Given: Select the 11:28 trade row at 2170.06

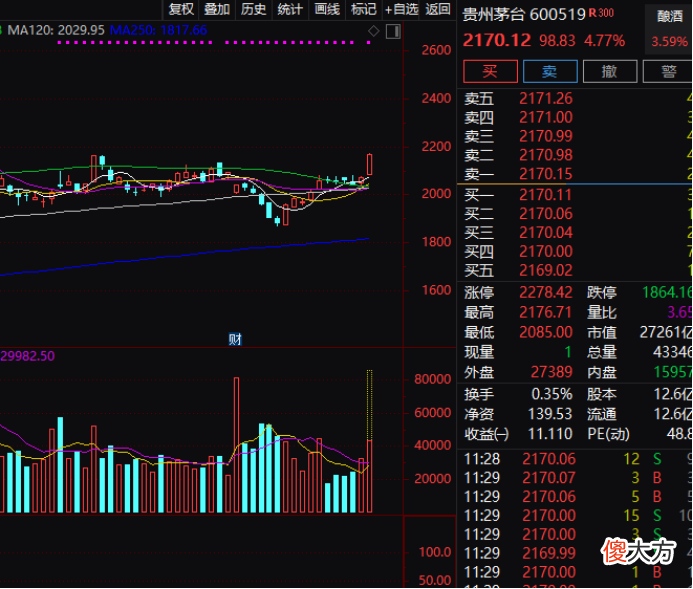Looking at the screenshot, I should coord(575,459).
